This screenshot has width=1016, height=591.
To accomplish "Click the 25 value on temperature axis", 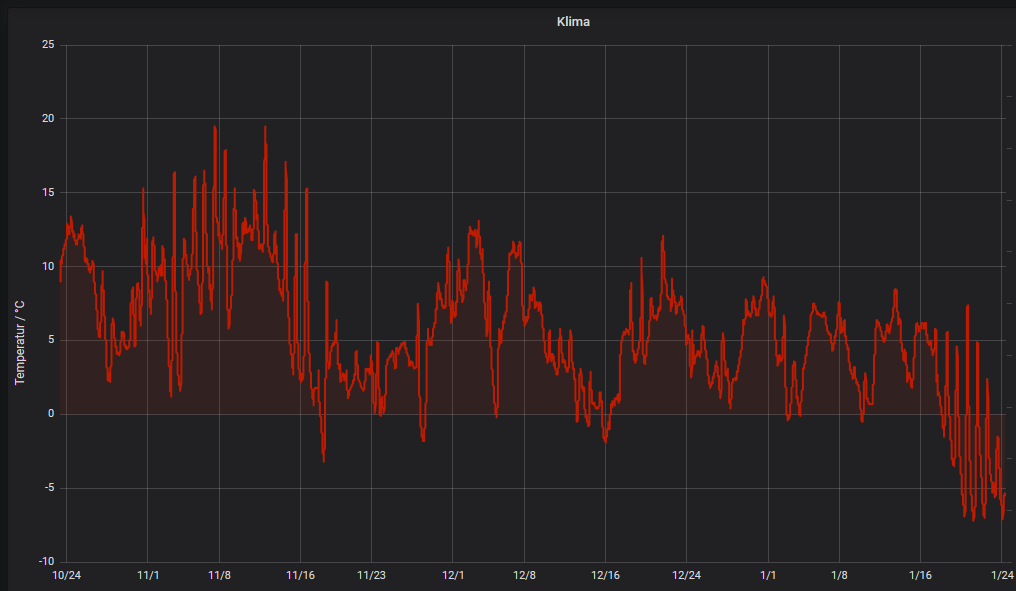I will [48, 45].
